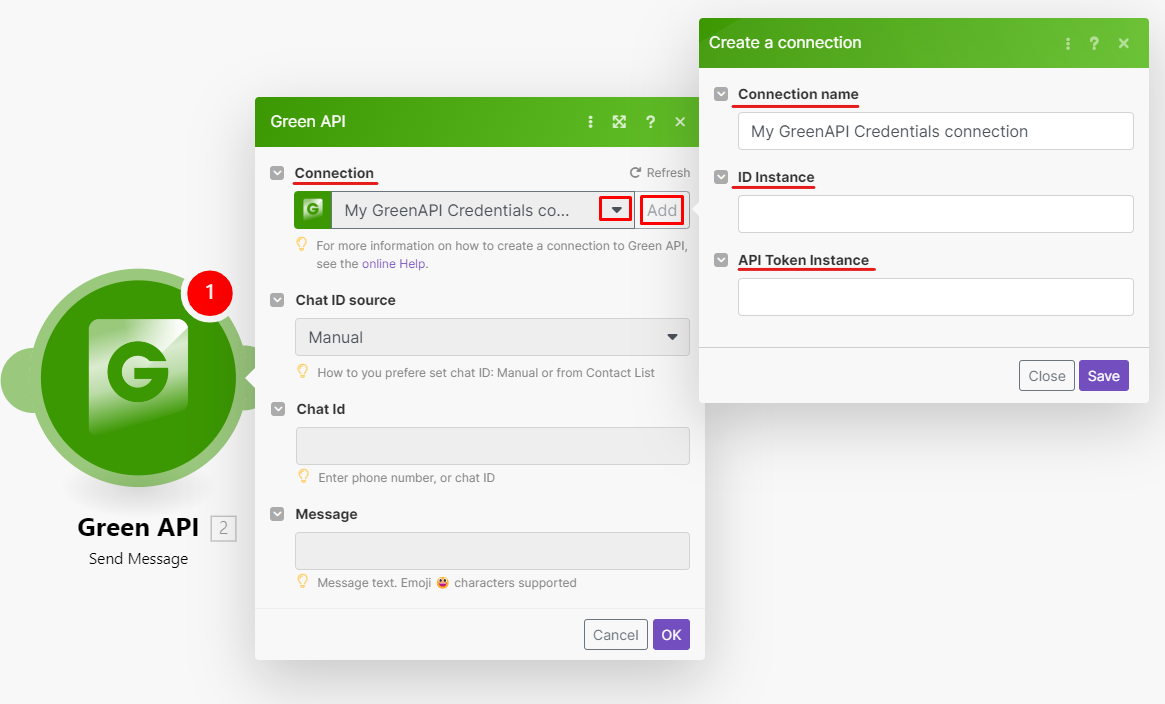Click the Add connection button
This screenshot has height=704, width=1165.
[662, 210]
